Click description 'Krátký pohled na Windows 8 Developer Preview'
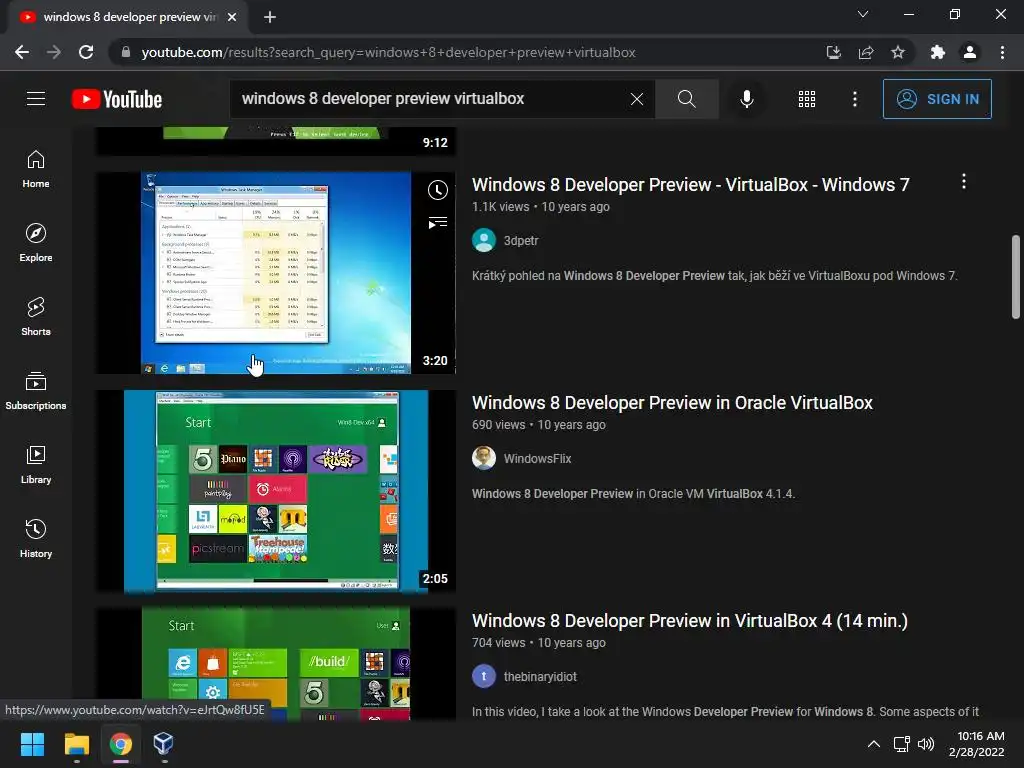 pyautogui.click(x=714, y=276)
